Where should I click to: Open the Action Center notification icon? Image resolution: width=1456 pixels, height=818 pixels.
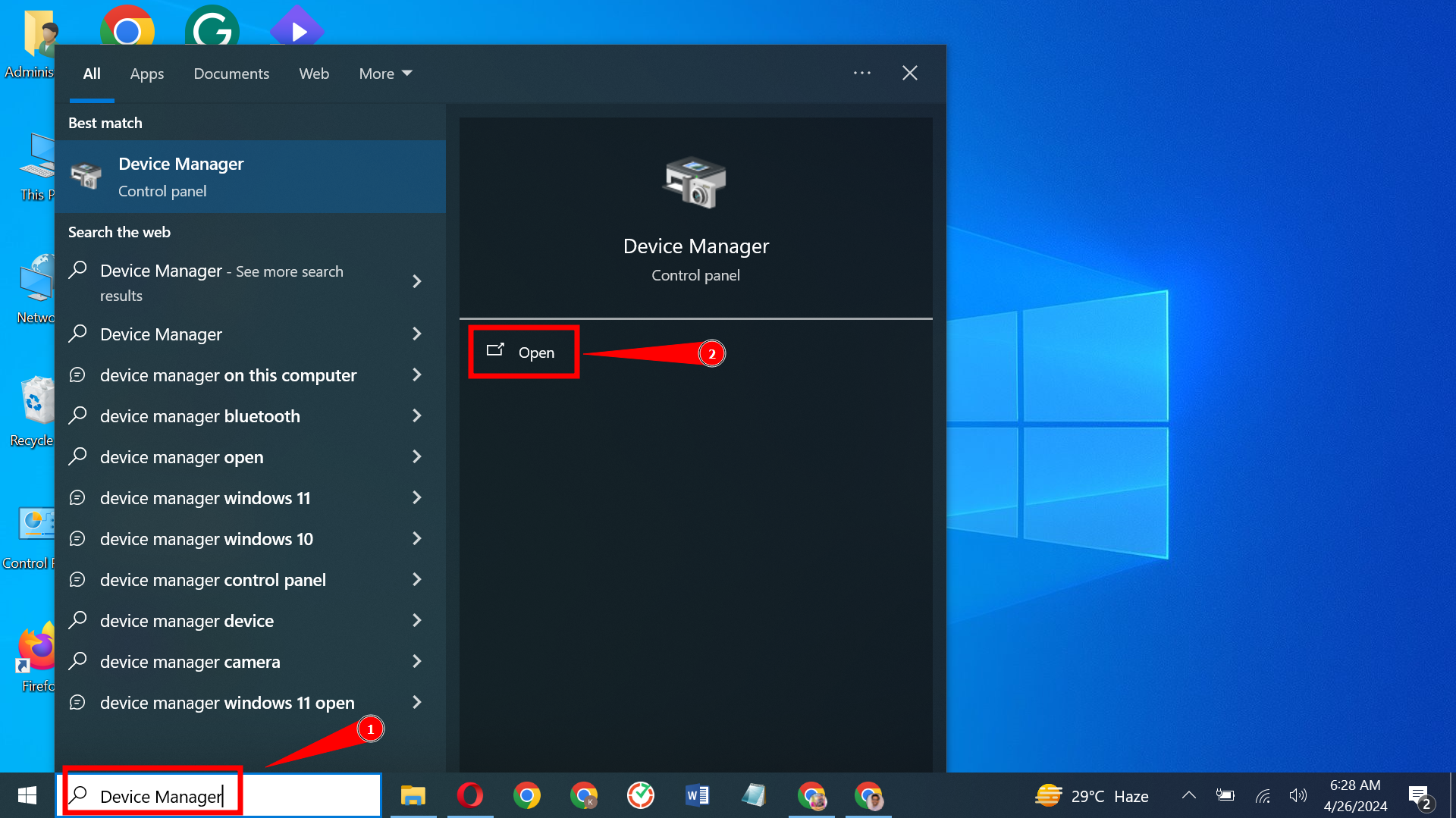coord(1420,795)
